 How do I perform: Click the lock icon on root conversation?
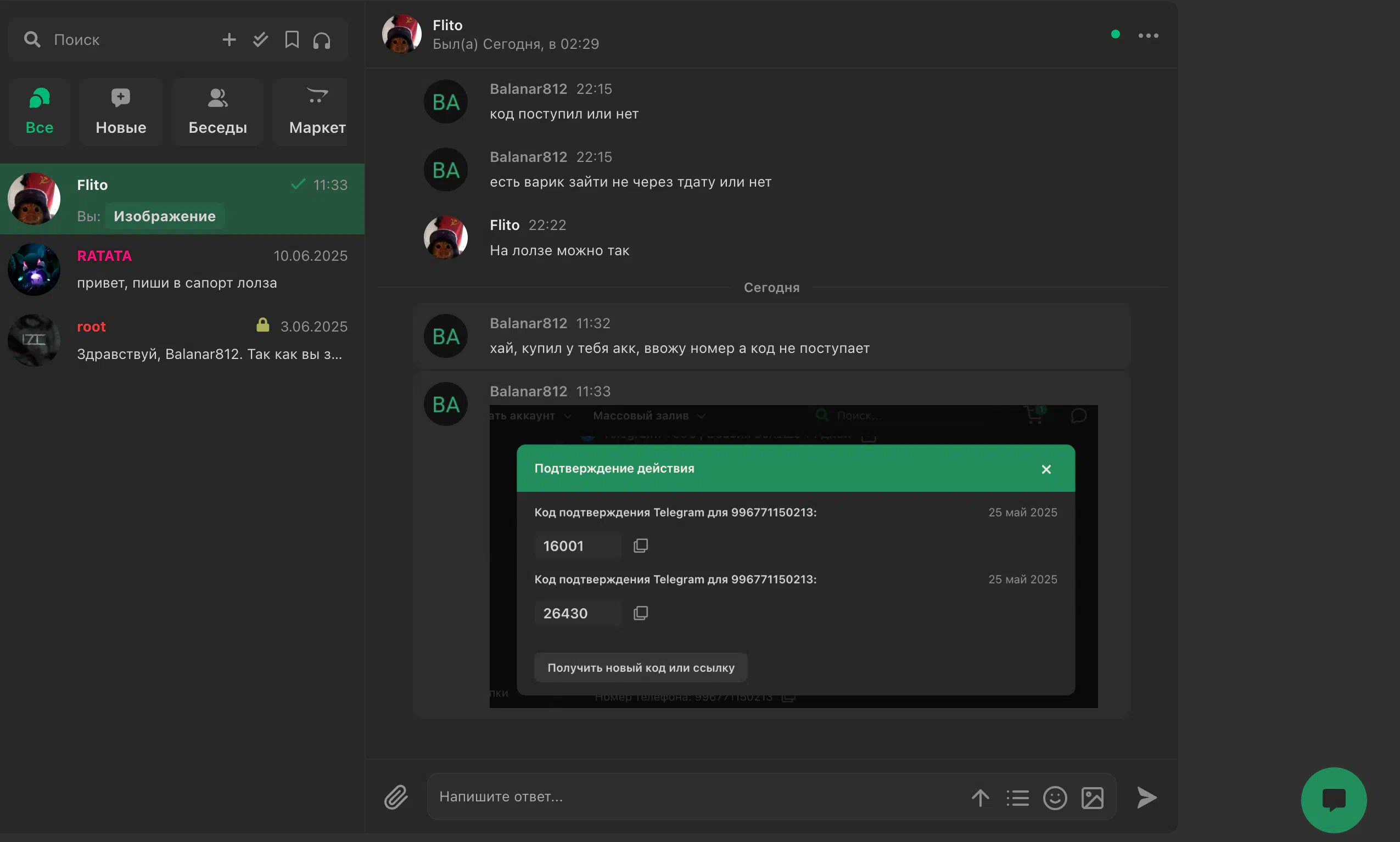tap(262, 324)
